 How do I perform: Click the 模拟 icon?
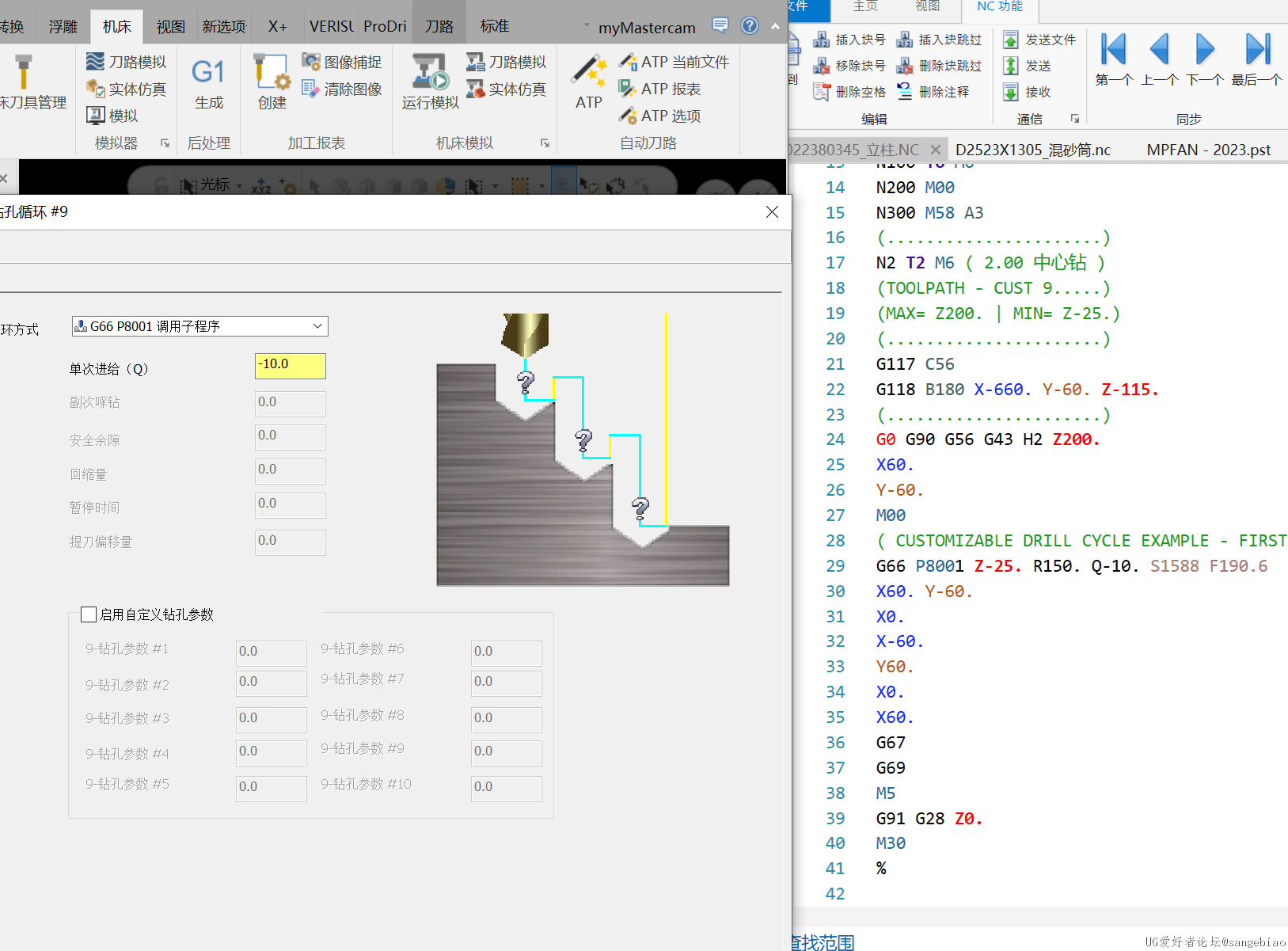95,116
